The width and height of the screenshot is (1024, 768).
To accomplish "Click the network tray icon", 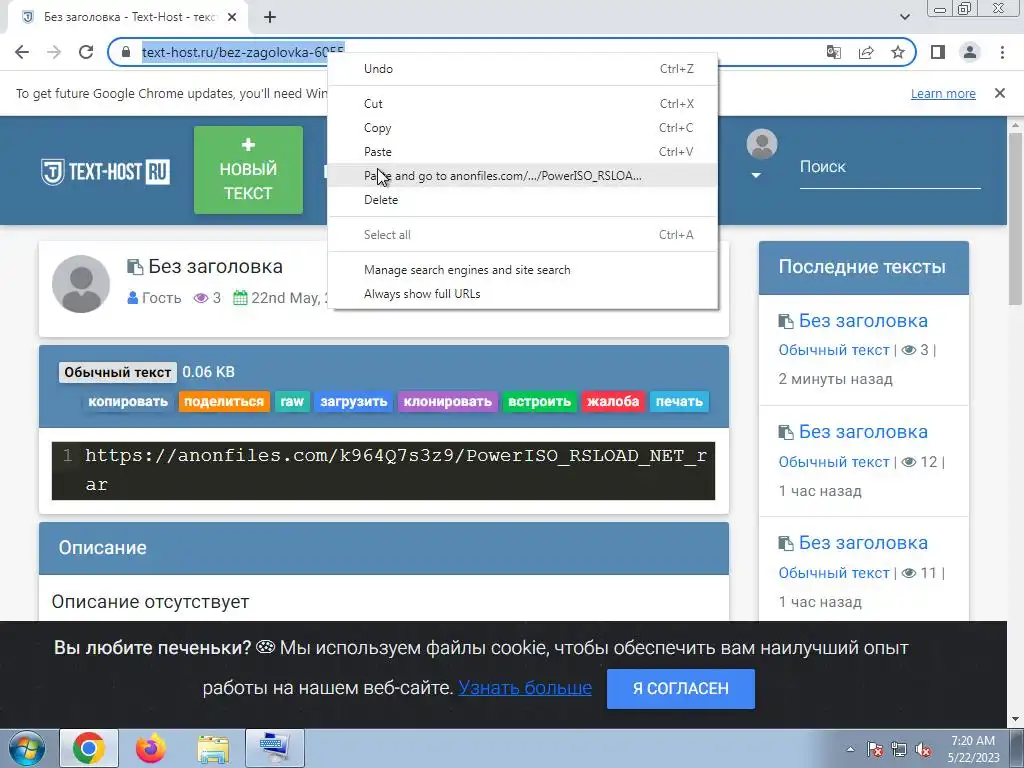I will 899,749.
